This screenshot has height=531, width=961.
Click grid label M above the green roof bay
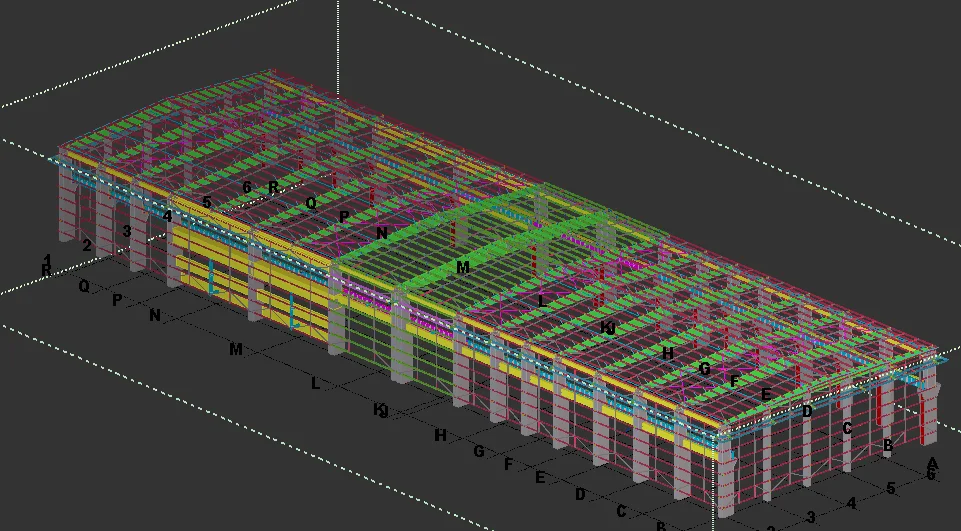click(x=463, y=267)
